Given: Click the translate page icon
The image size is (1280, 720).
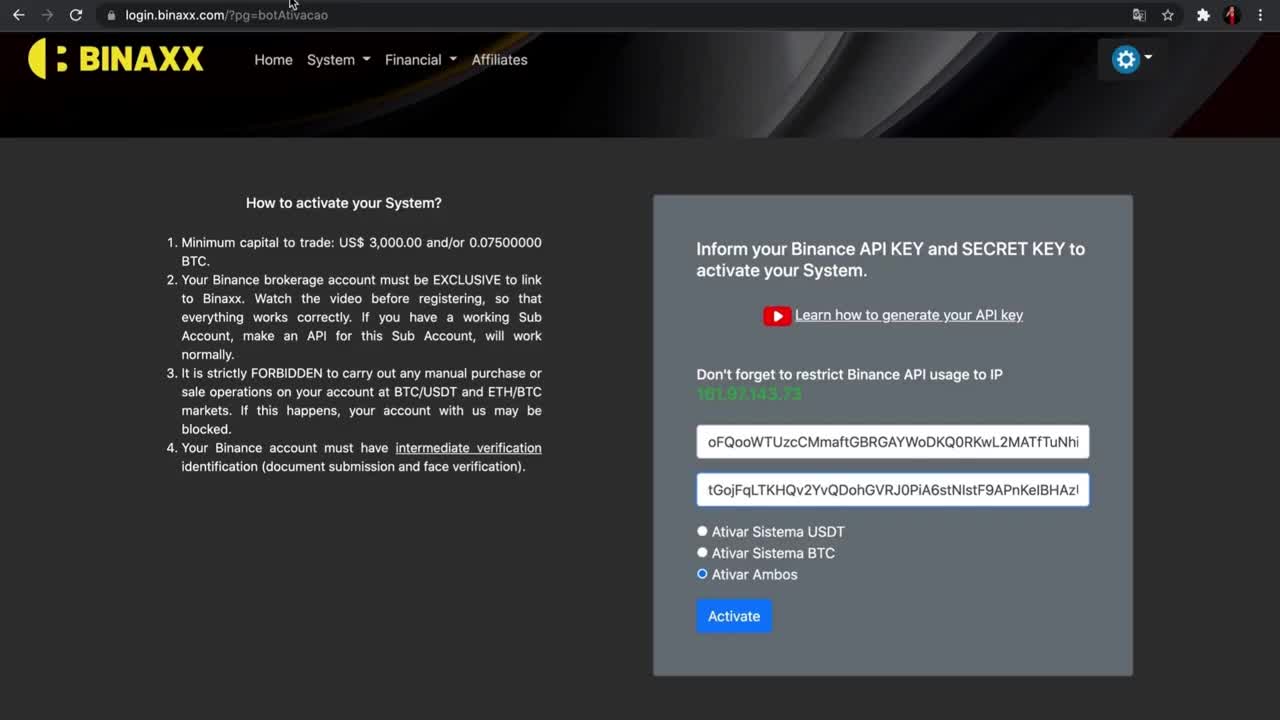Looking at the screenshot, I should [x=1139, y=15].
